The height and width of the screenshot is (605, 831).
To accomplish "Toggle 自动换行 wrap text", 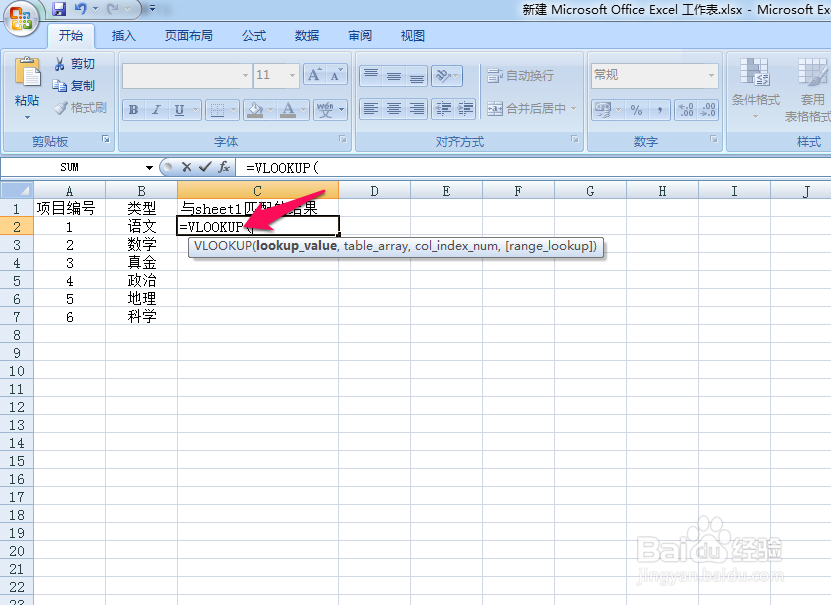I will (520, 76).
